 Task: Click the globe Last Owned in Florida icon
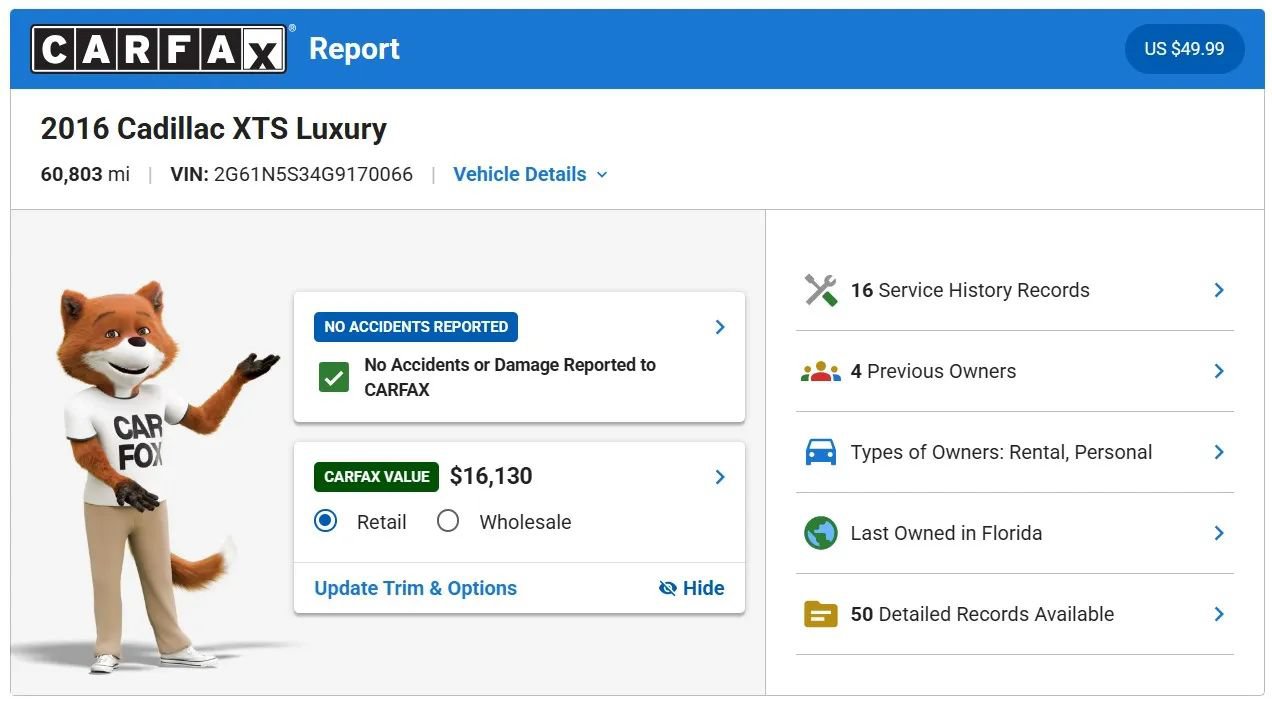[821, 533]
